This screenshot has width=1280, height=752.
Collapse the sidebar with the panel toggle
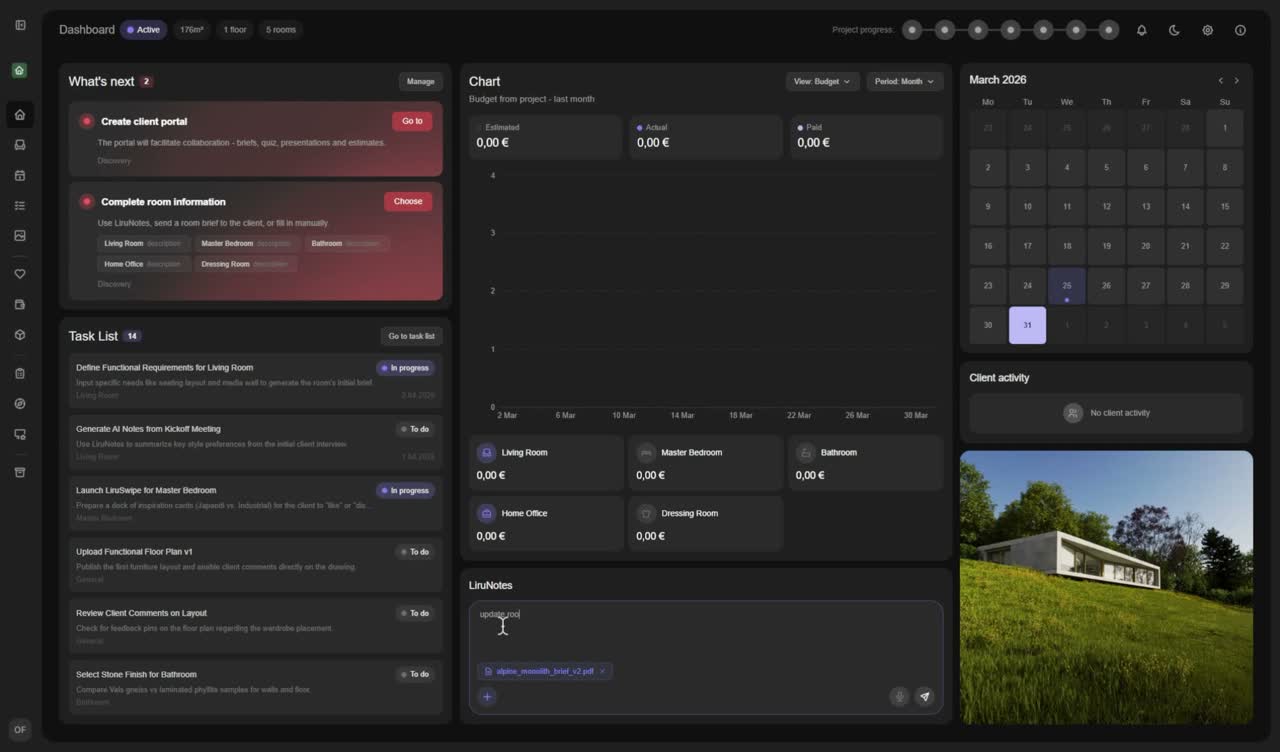20,25
